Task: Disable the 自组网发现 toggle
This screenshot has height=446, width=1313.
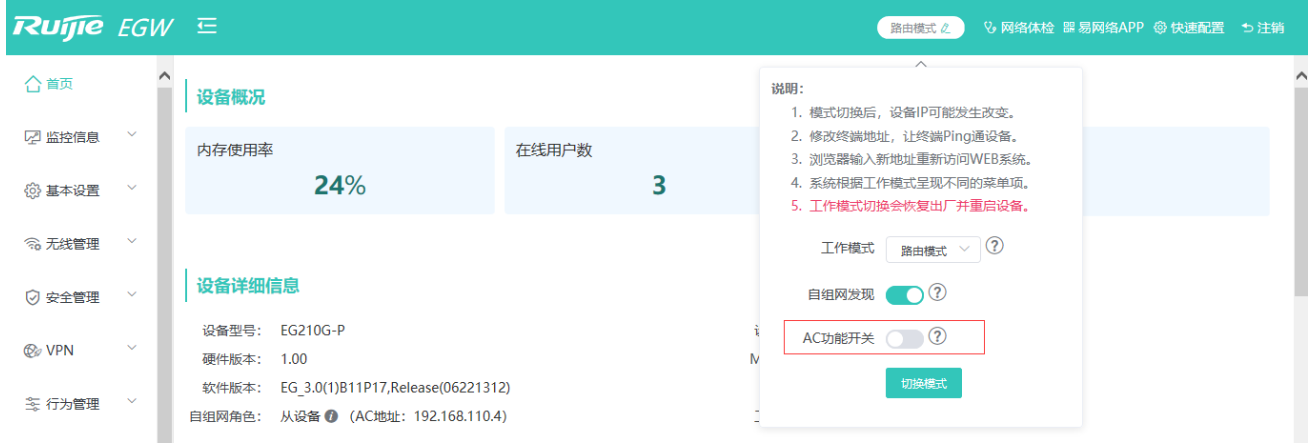Action: [x=904, y=294]
